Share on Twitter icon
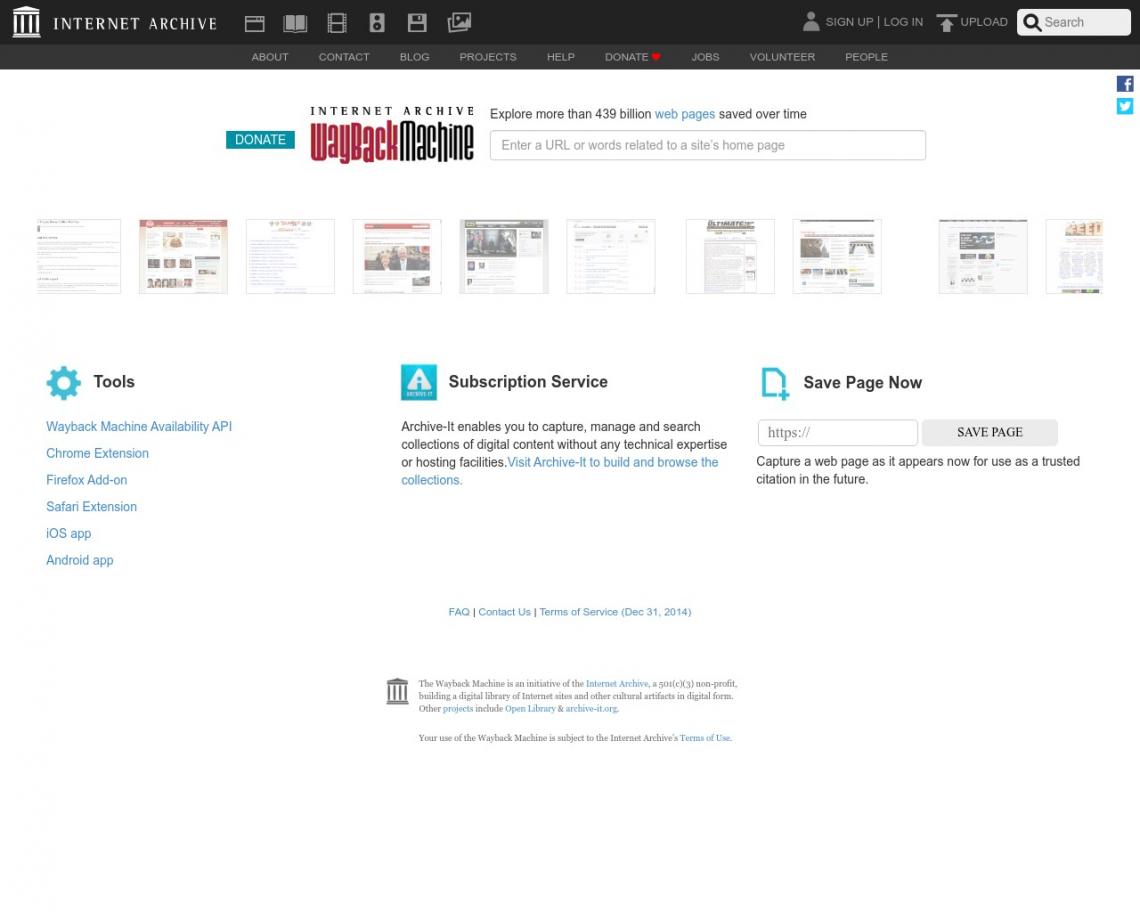This screenshot has height=912, width=1140. point(1125,106)
